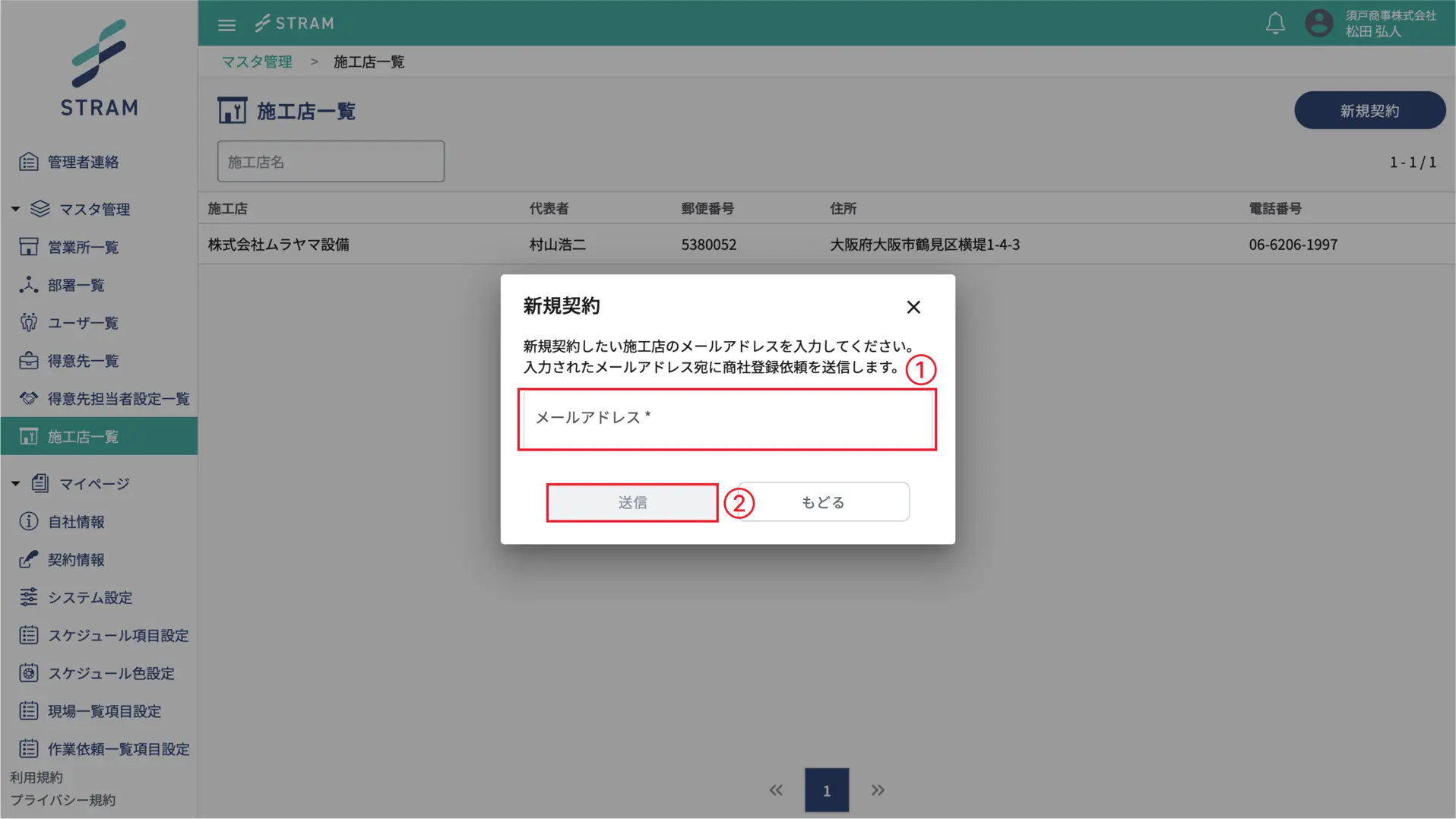Collapse the マスタ管理 sidebar section
This screenshot has height=819, width=1456.
click(14, 209)
